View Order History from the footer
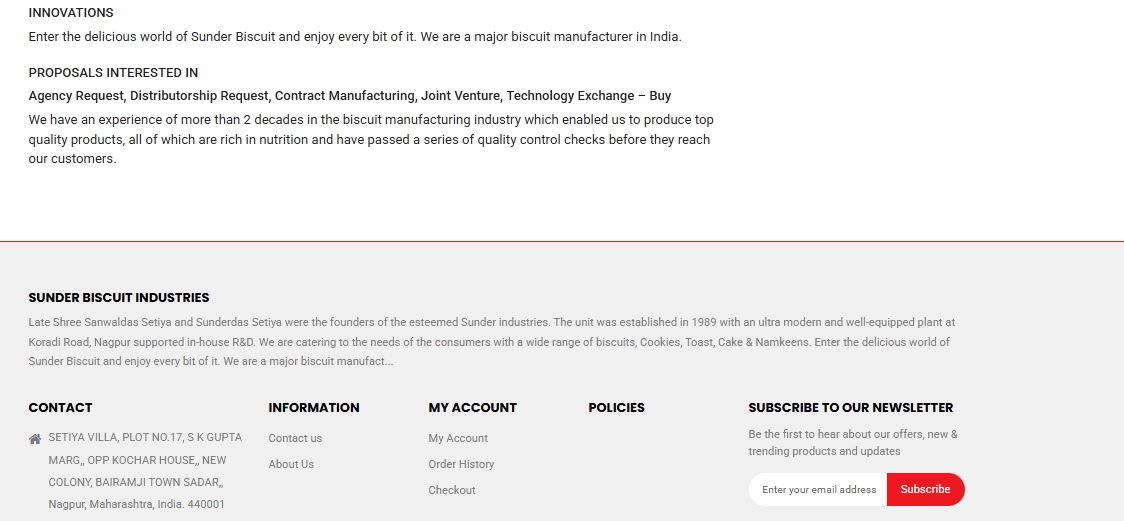1124x521 pixels. pyautogui.click(x=461, y=464)
